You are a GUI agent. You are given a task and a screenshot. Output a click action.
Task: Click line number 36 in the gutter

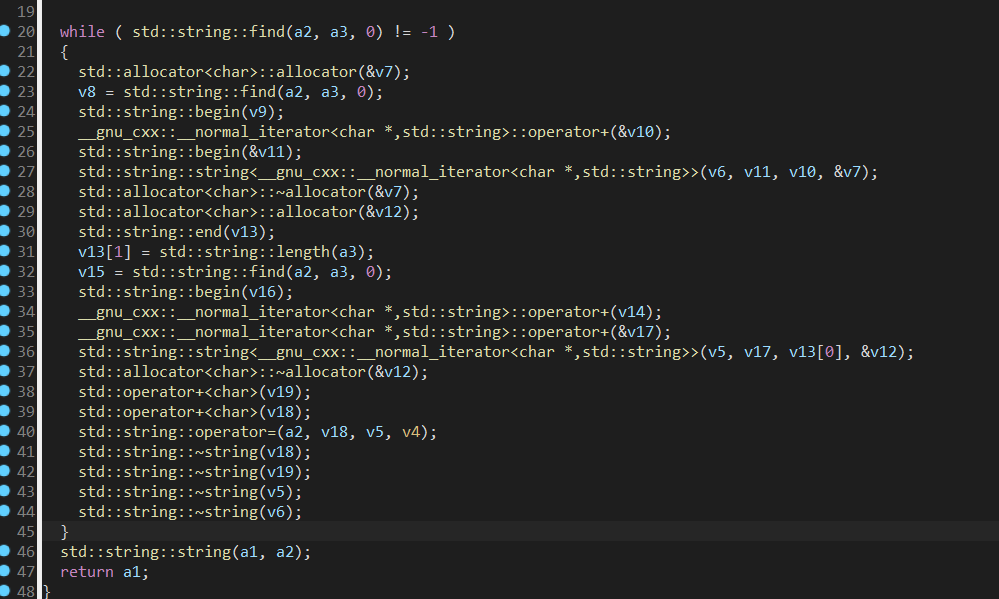[26, 351]
